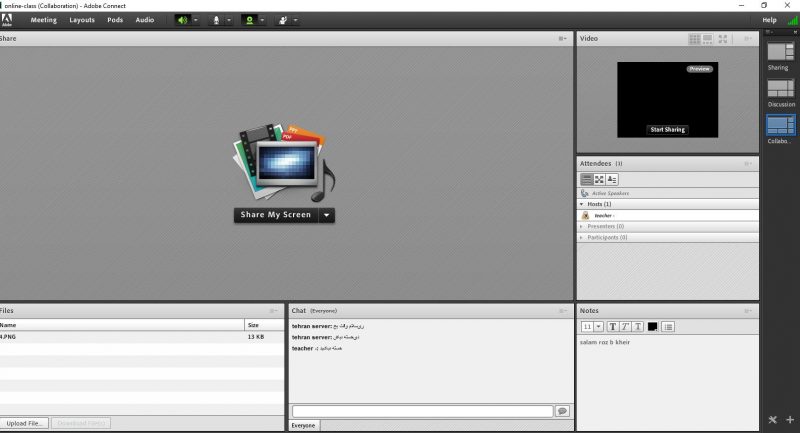The height and width of the screenshot is (433, 800).
Task: Click the raise hand status icon
Action: coord(283,20)
